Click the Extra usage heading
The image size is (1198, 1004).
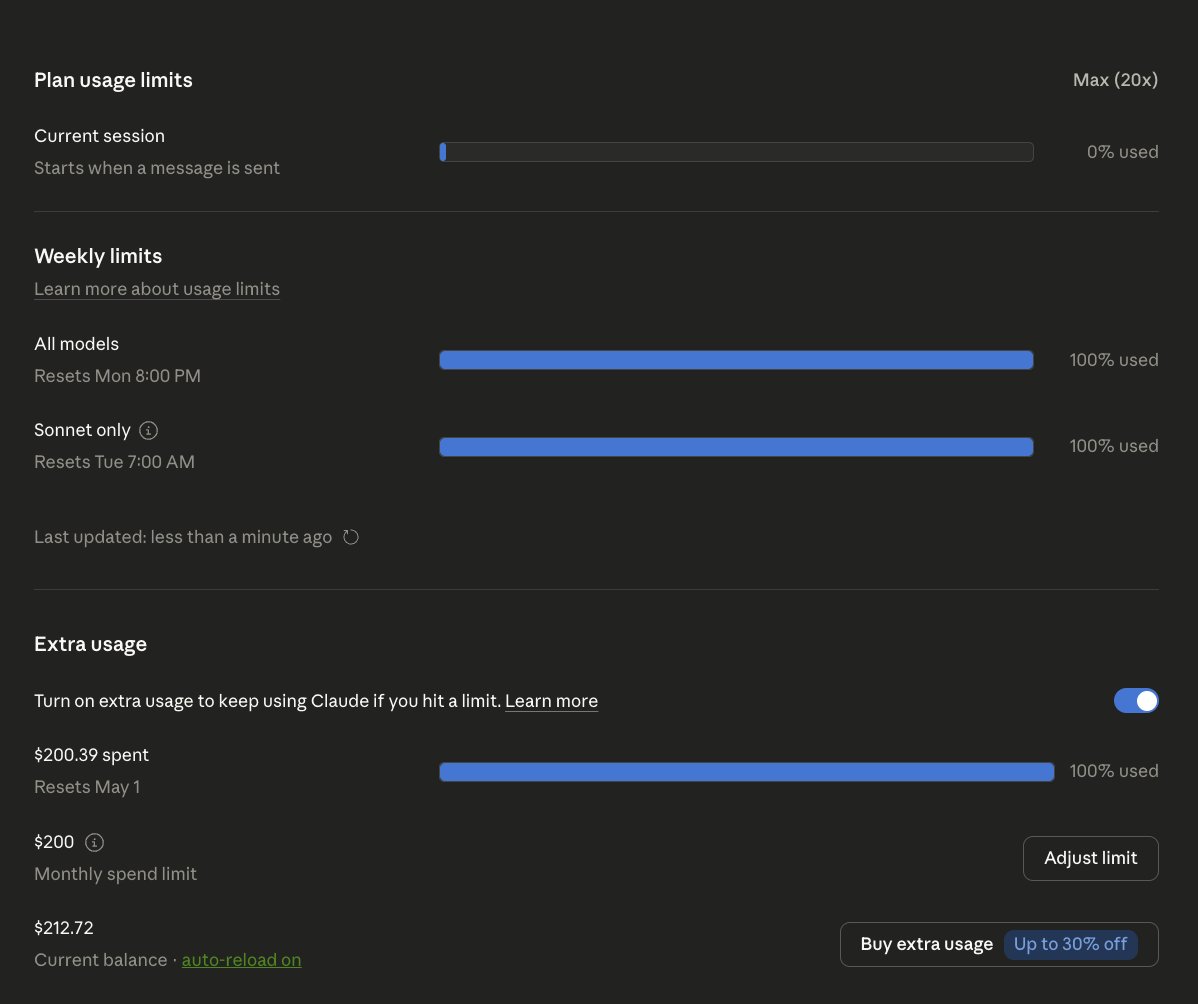(x=90, y=644)
